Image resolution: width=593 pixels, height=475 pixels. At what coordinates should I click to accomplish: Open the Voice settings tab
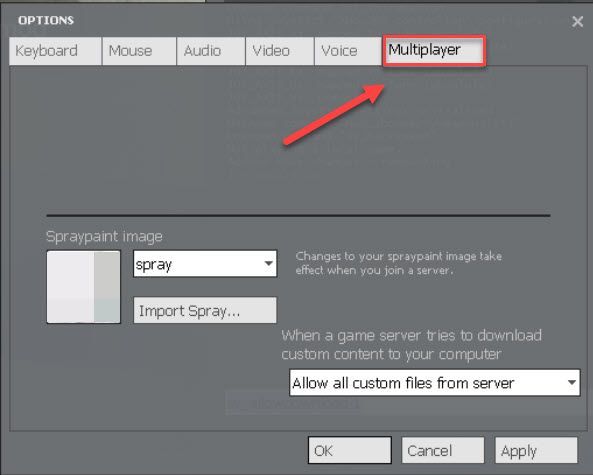348,51
